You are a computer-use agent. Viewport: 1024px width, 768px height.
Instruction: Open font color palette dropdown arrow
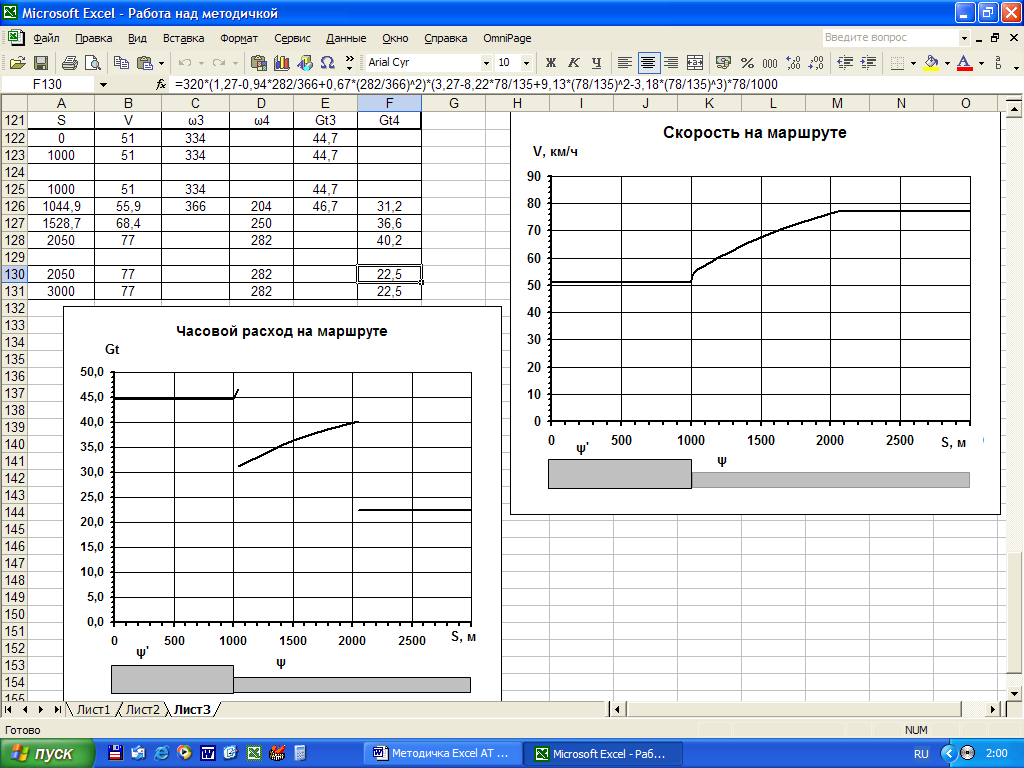pyautogui.click(x=981, y=63)
